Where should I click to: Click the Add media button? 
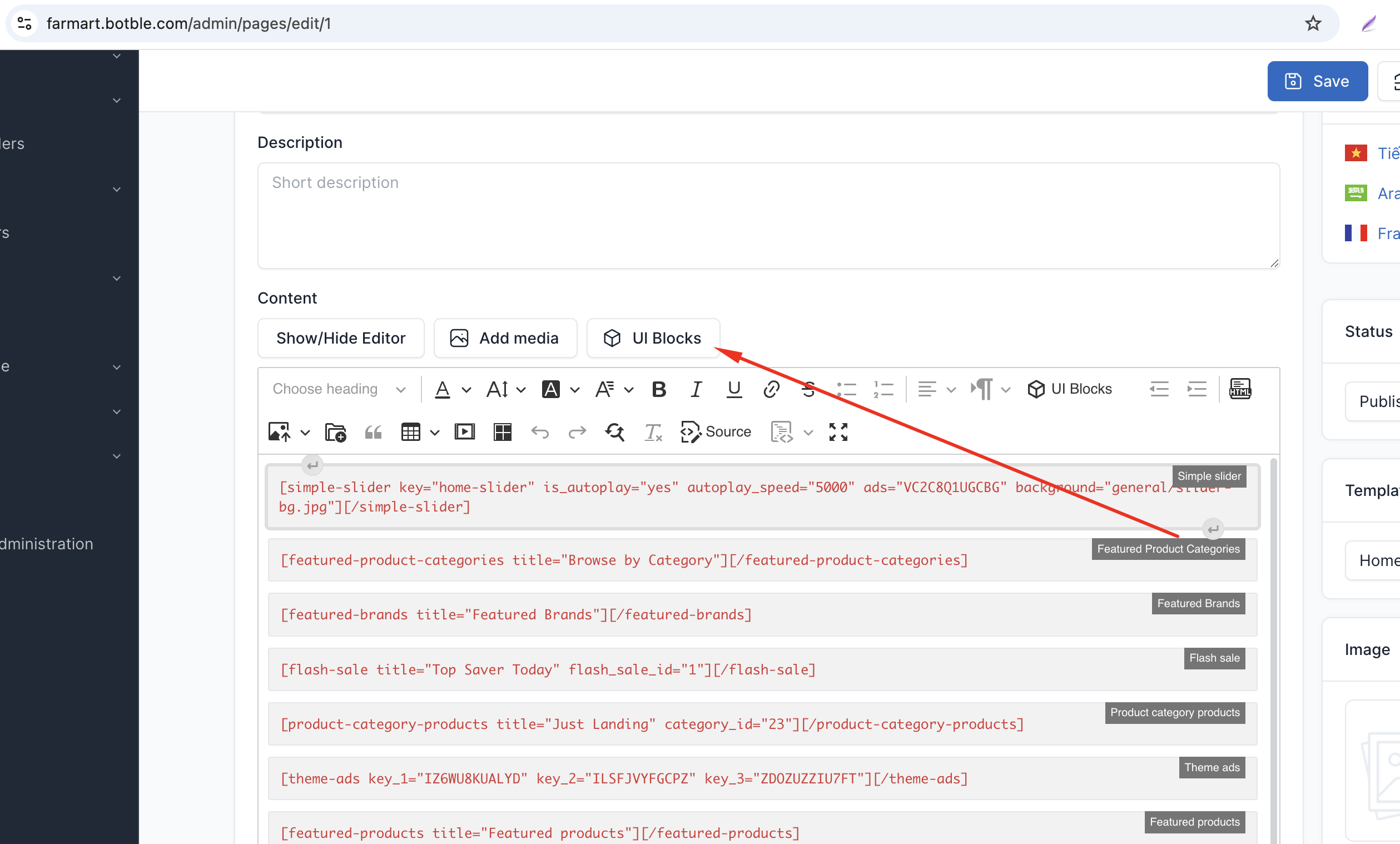[505, 338]
